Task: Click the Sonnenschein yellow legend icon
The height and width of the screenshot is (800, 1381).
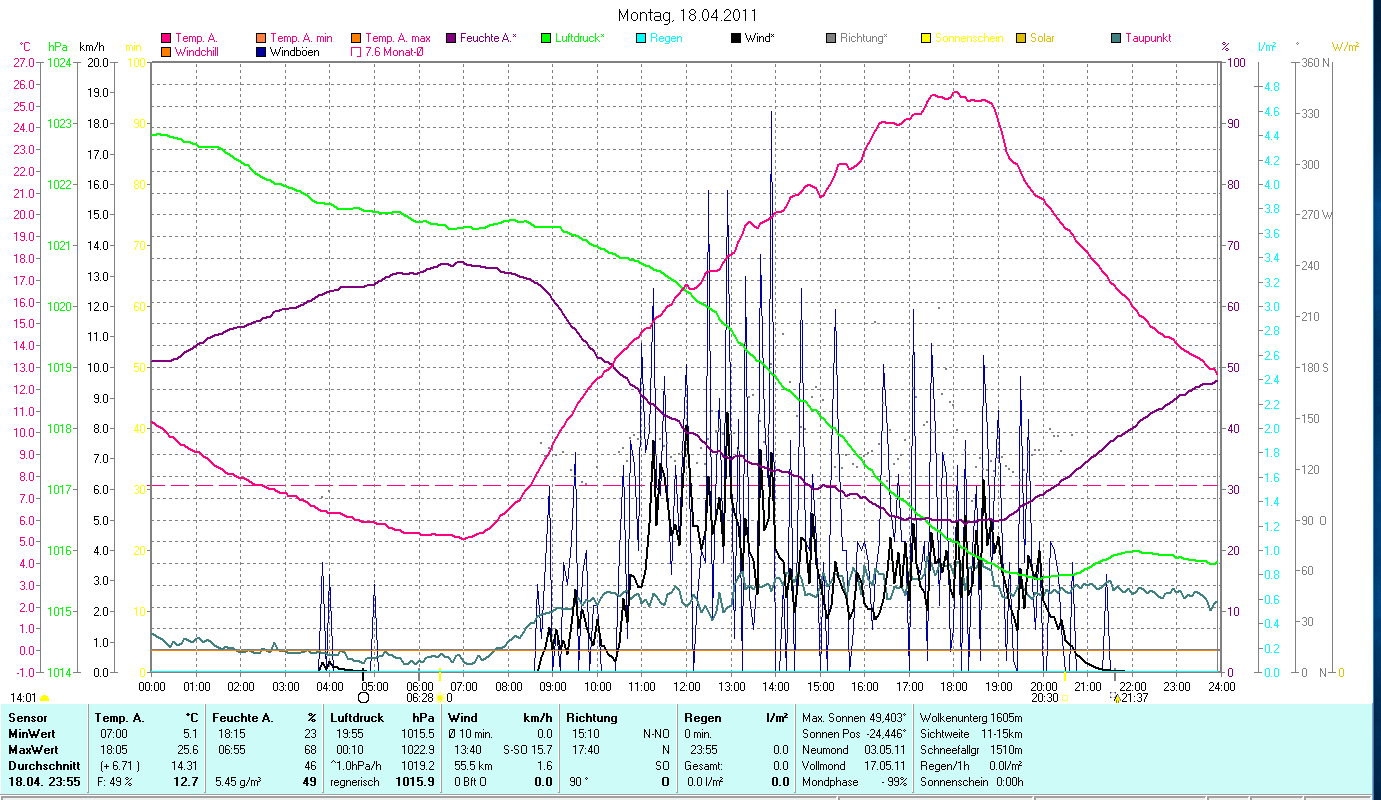Action: pyautogui.click(x=926, y=38)
